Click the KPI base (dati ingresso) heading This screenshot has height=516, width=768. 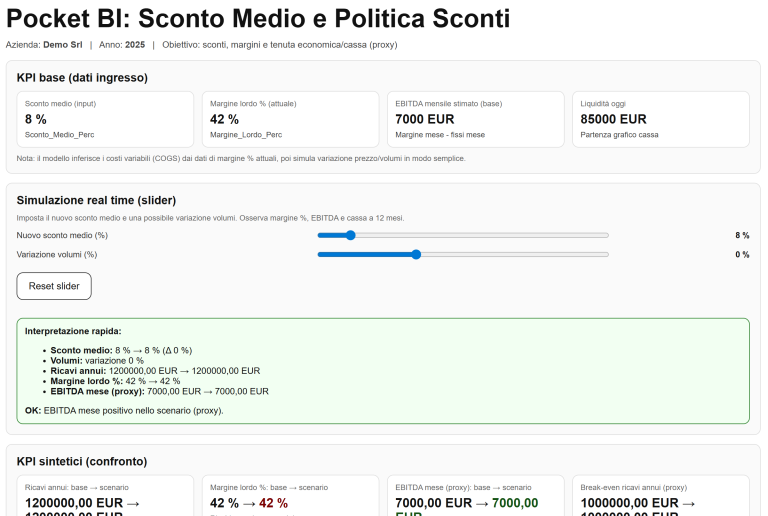[x=82, y=77]
